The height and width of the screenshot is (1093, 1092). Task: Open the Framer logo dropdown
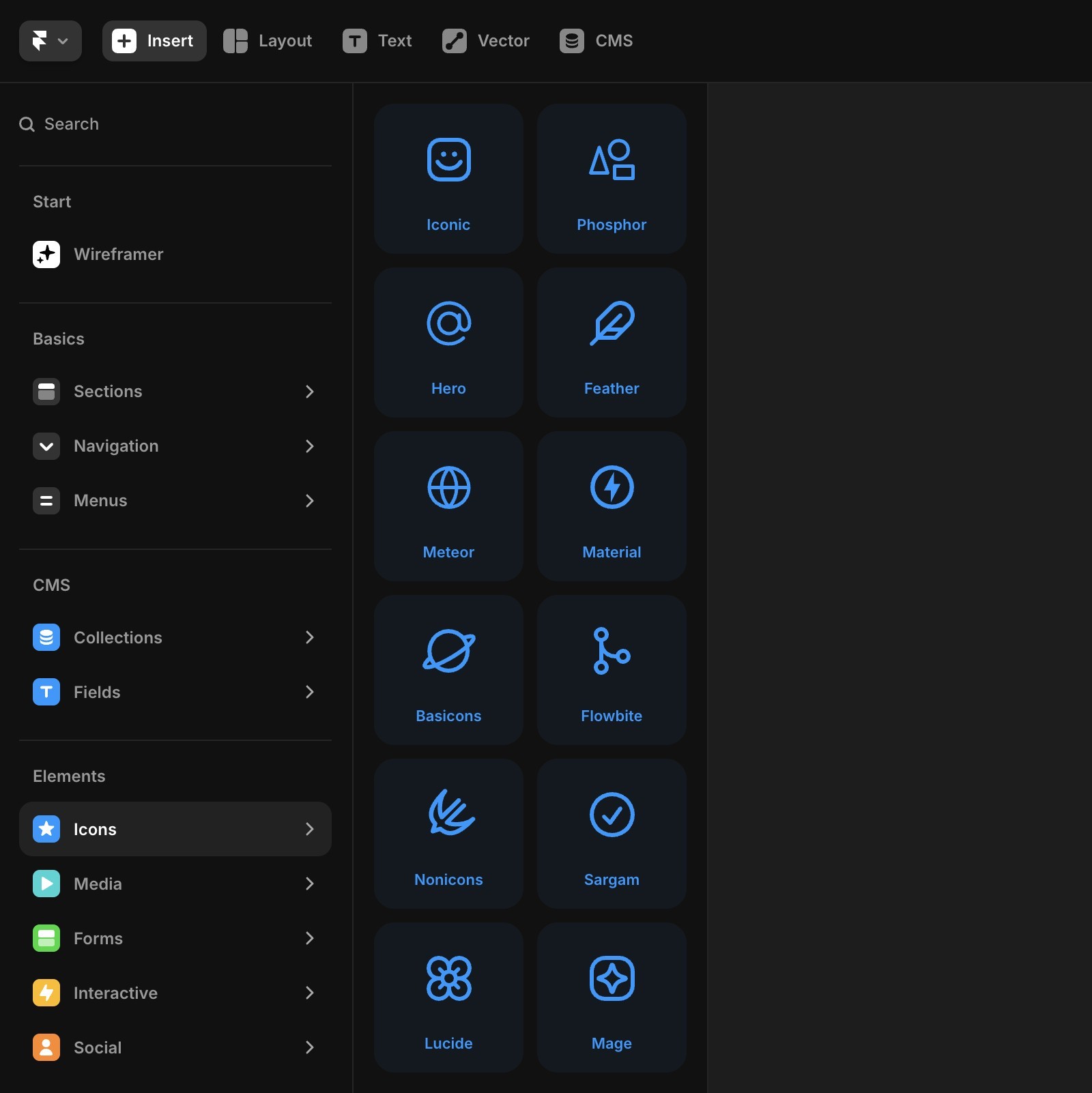50,41
